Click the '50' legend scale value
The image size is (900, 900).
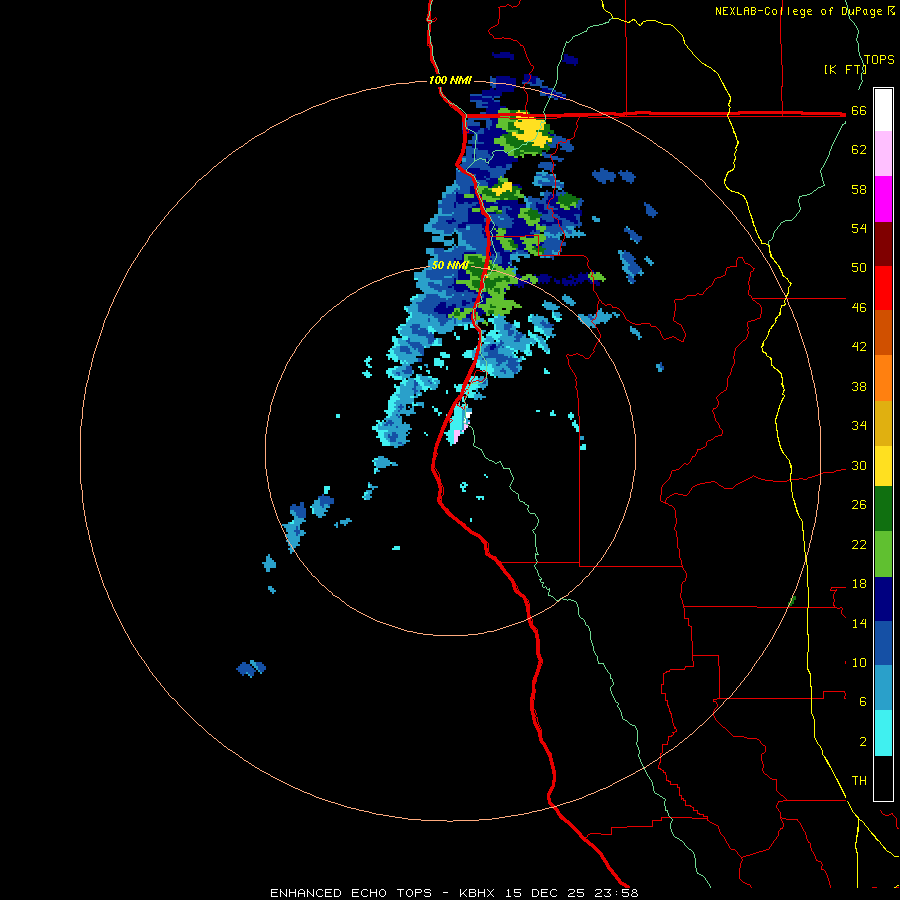859,268
